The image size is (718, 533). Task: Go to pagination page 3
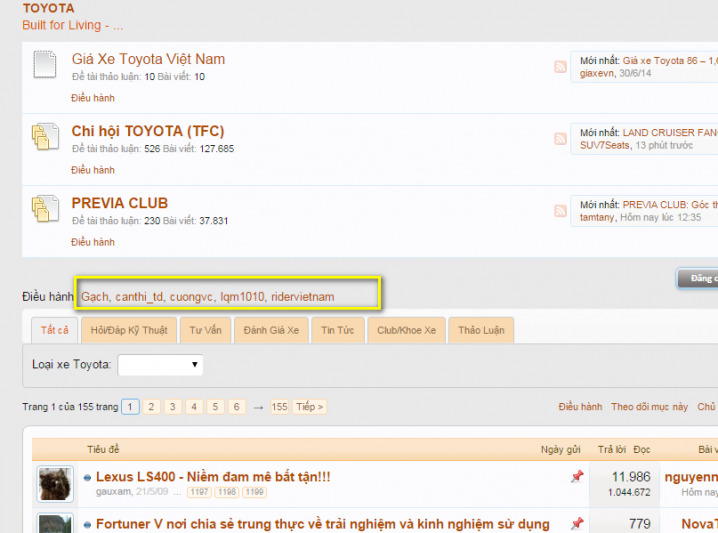173,407
